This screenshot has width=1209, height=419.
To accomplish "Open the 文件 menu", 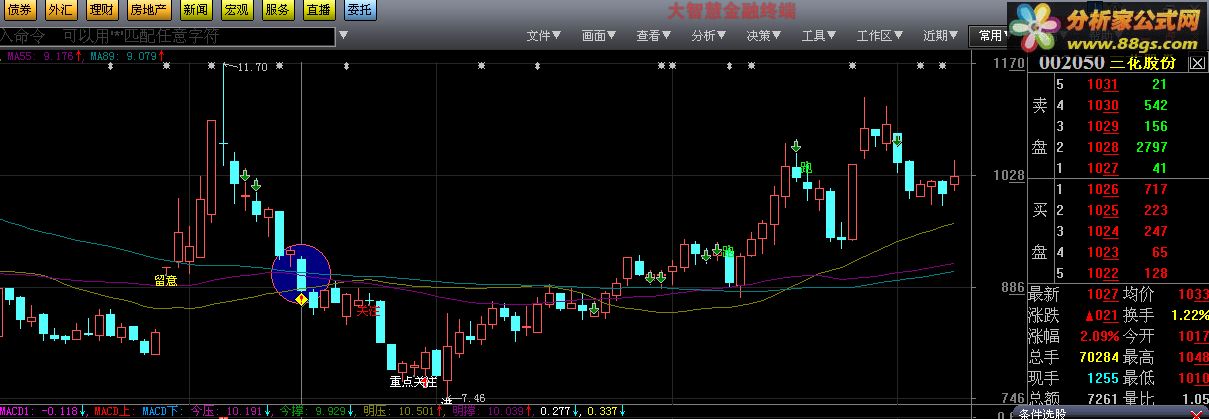I will coord(544,36).
